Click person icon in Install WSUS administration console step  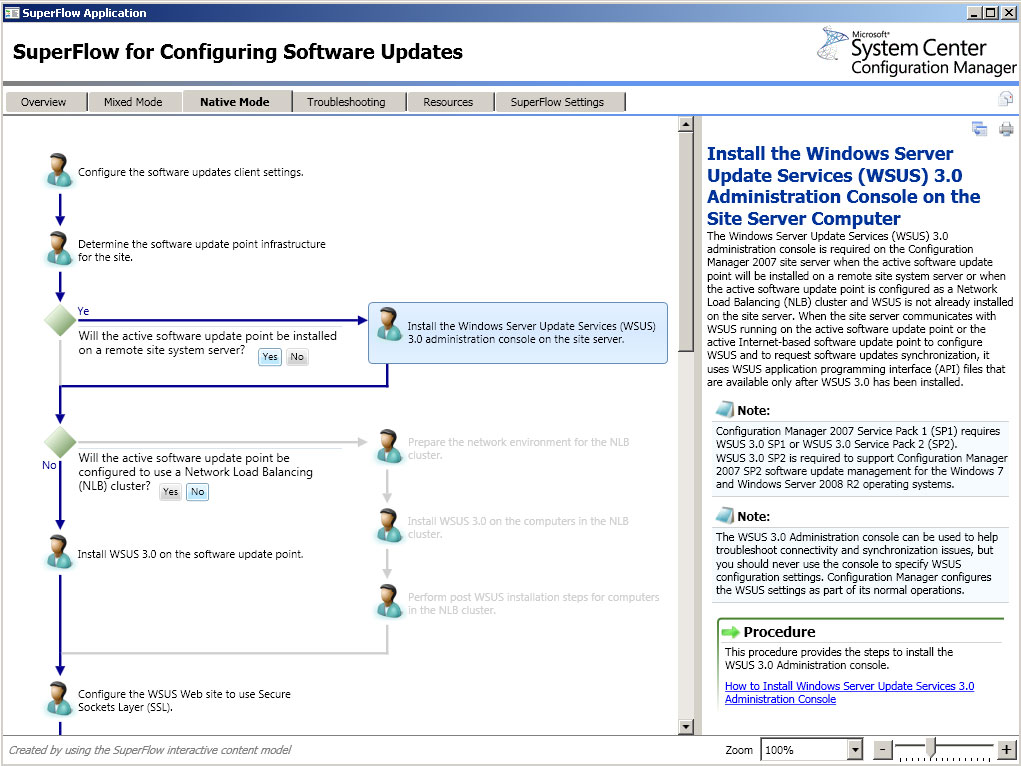click(389, 324)
